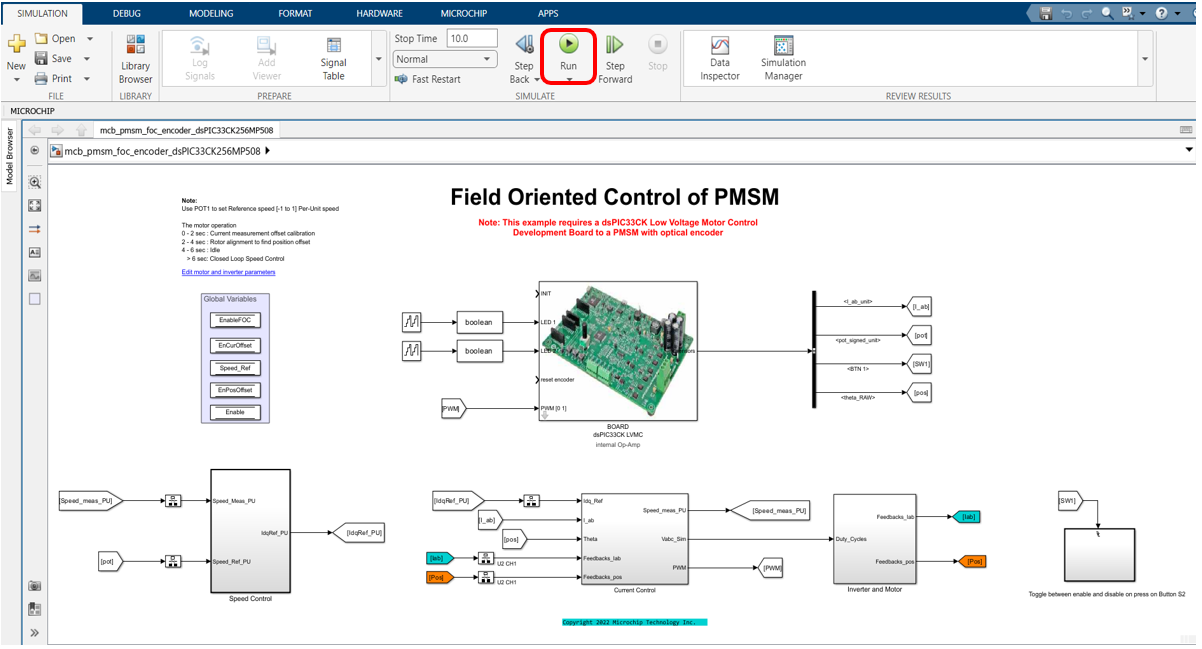Open the simulation mode Normal dropdown
The height and width of the screenshot is (649, 1202).
[x=445, y=59]
